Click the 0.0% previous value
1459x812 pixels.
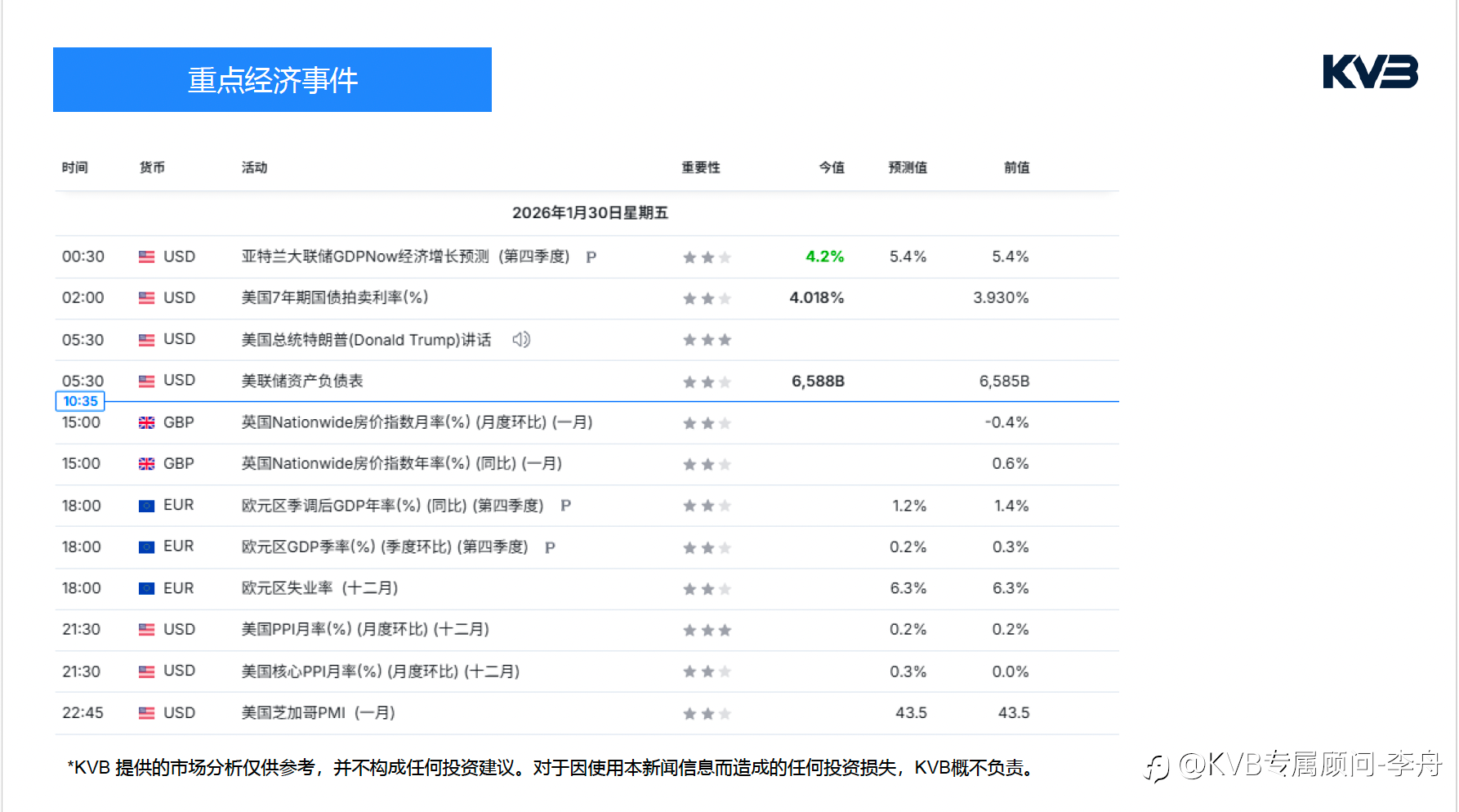pyautogui.click(x=1011, y=671)
